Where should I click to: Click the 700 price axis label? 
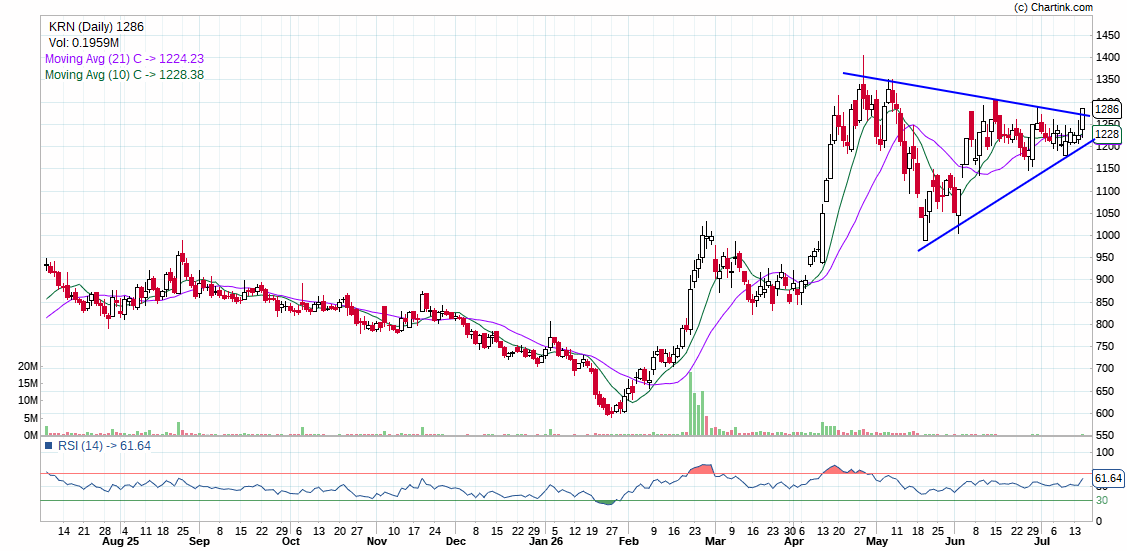click(1105, 369)
